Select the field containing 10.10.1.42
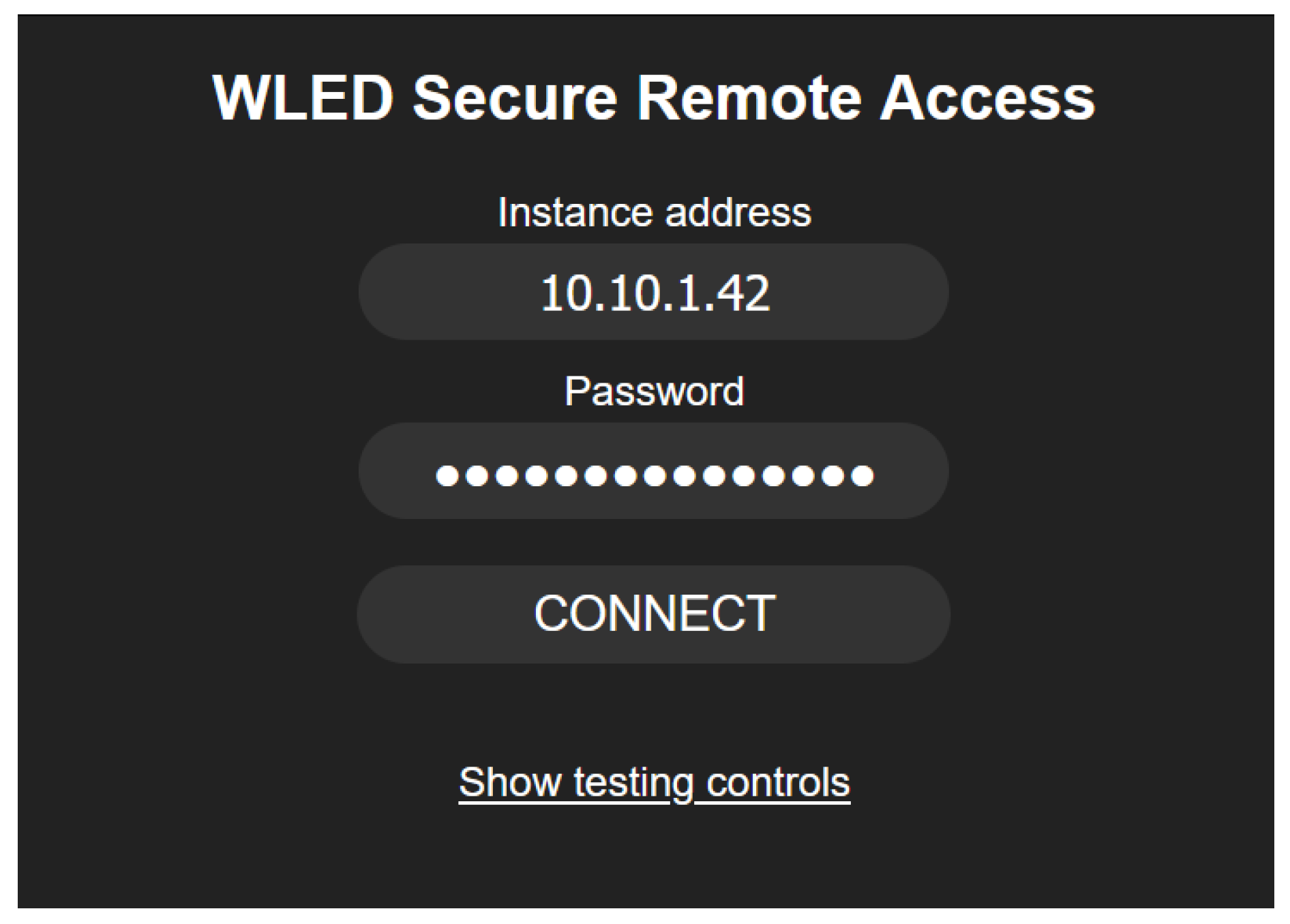This screenshot has height=924, width=1290. [653, 292]
